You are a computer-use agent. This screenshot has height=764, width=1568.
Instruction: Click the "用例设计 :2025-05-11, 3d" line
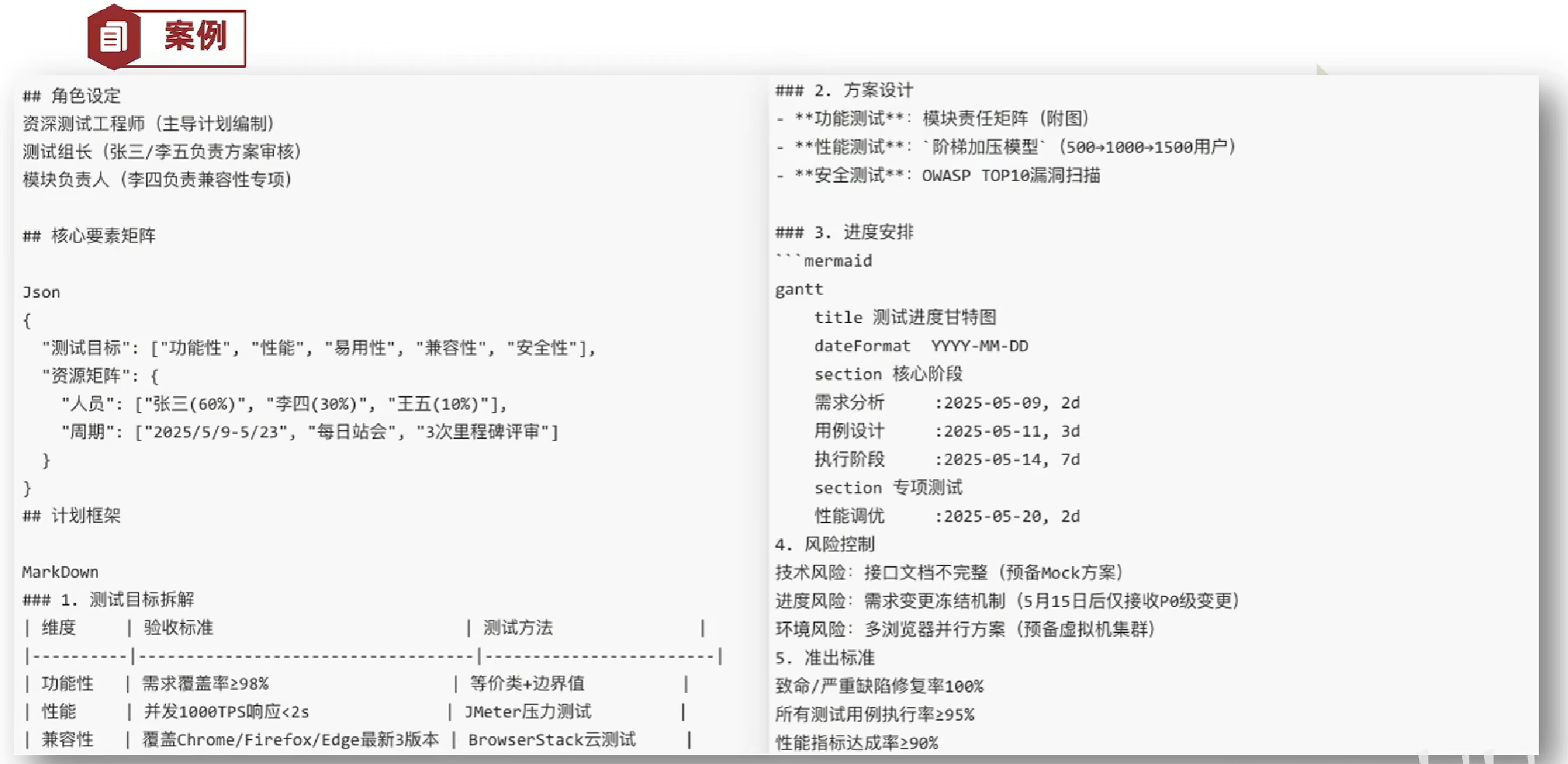(947, 431)
